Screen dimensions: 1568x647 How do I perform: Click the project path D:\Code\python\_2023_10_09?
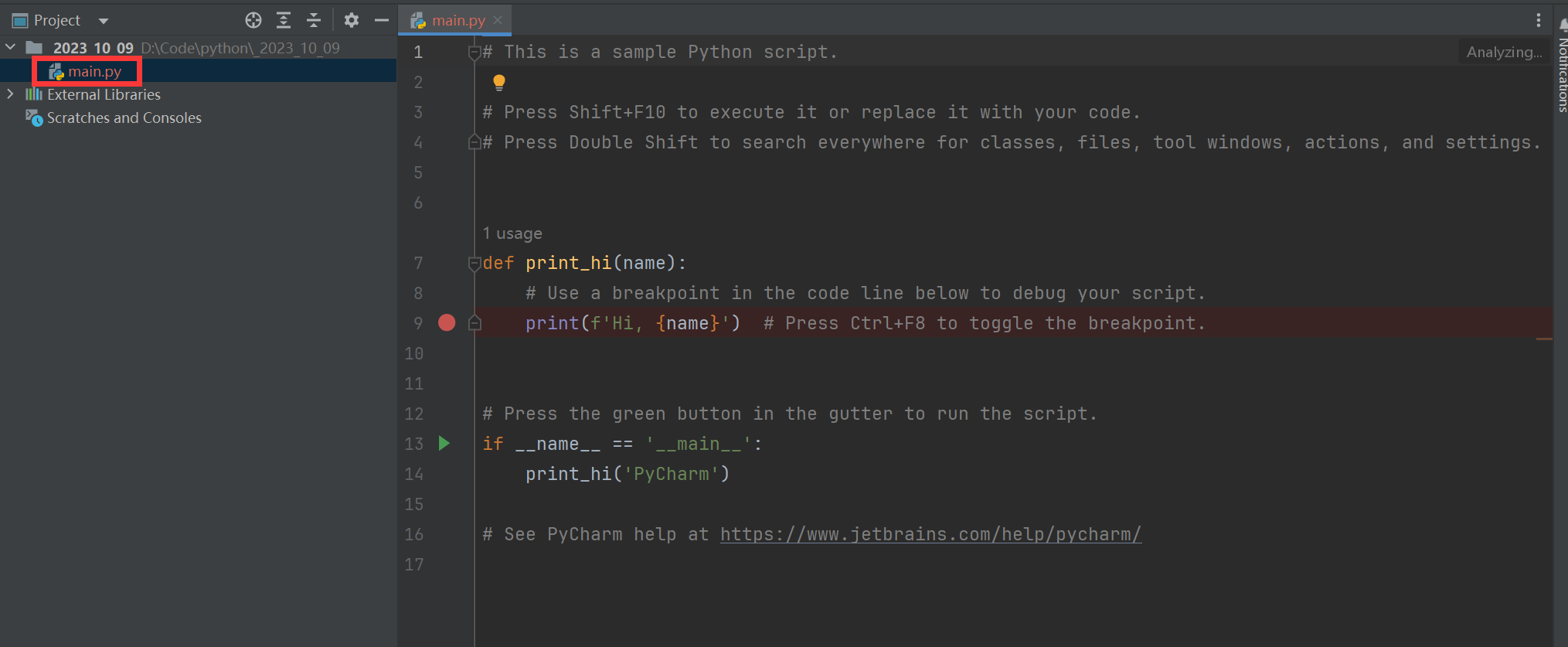tap(240, 48)
